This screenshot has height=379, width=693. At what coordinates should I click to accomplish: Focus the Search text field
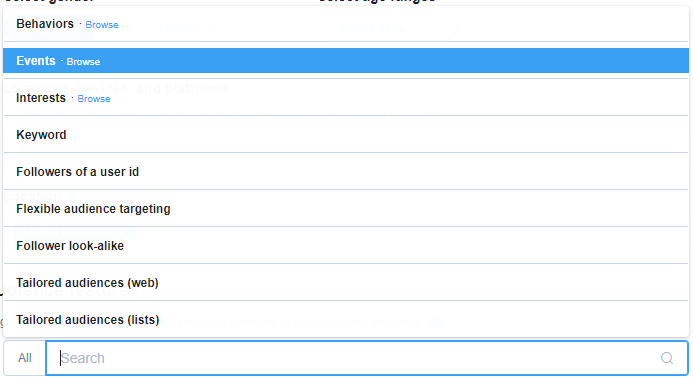[x=367, y=358]
